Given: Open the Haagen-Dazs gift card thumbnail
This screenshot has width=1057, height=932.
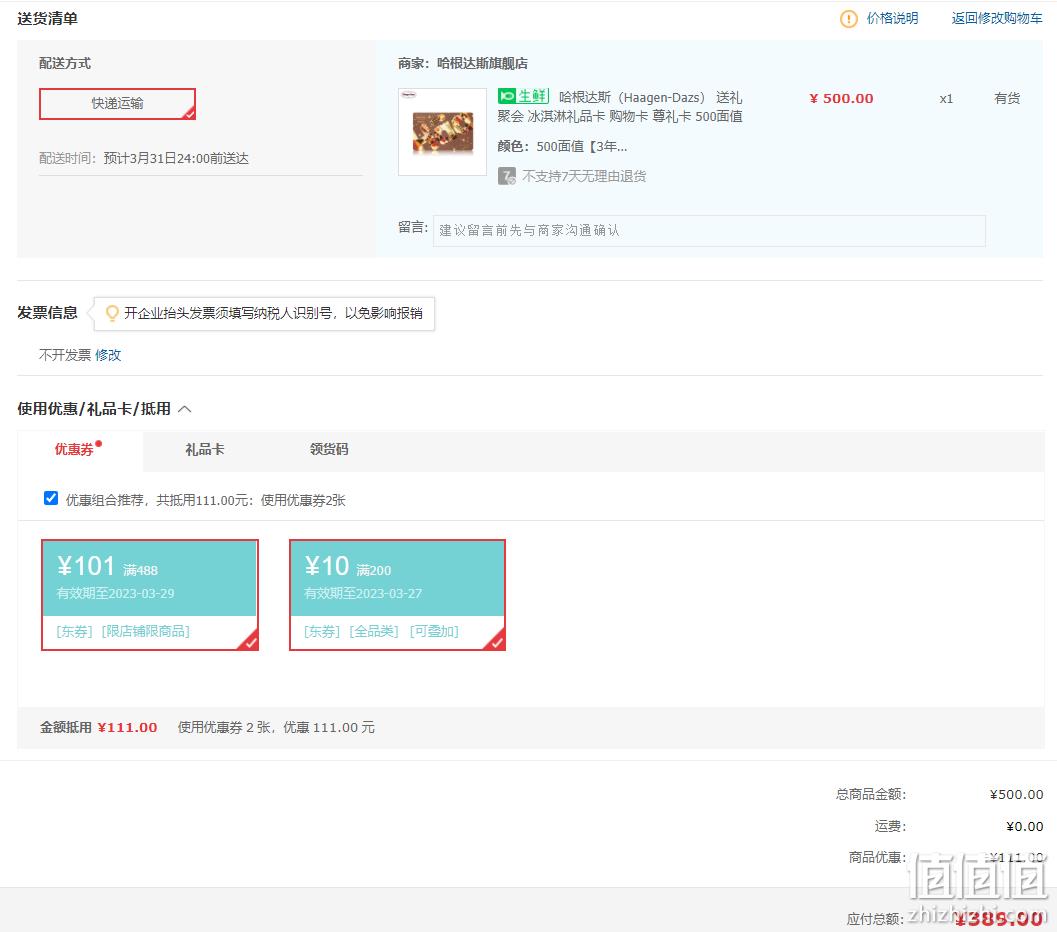Looking at the screenshot, I should 442,132.
